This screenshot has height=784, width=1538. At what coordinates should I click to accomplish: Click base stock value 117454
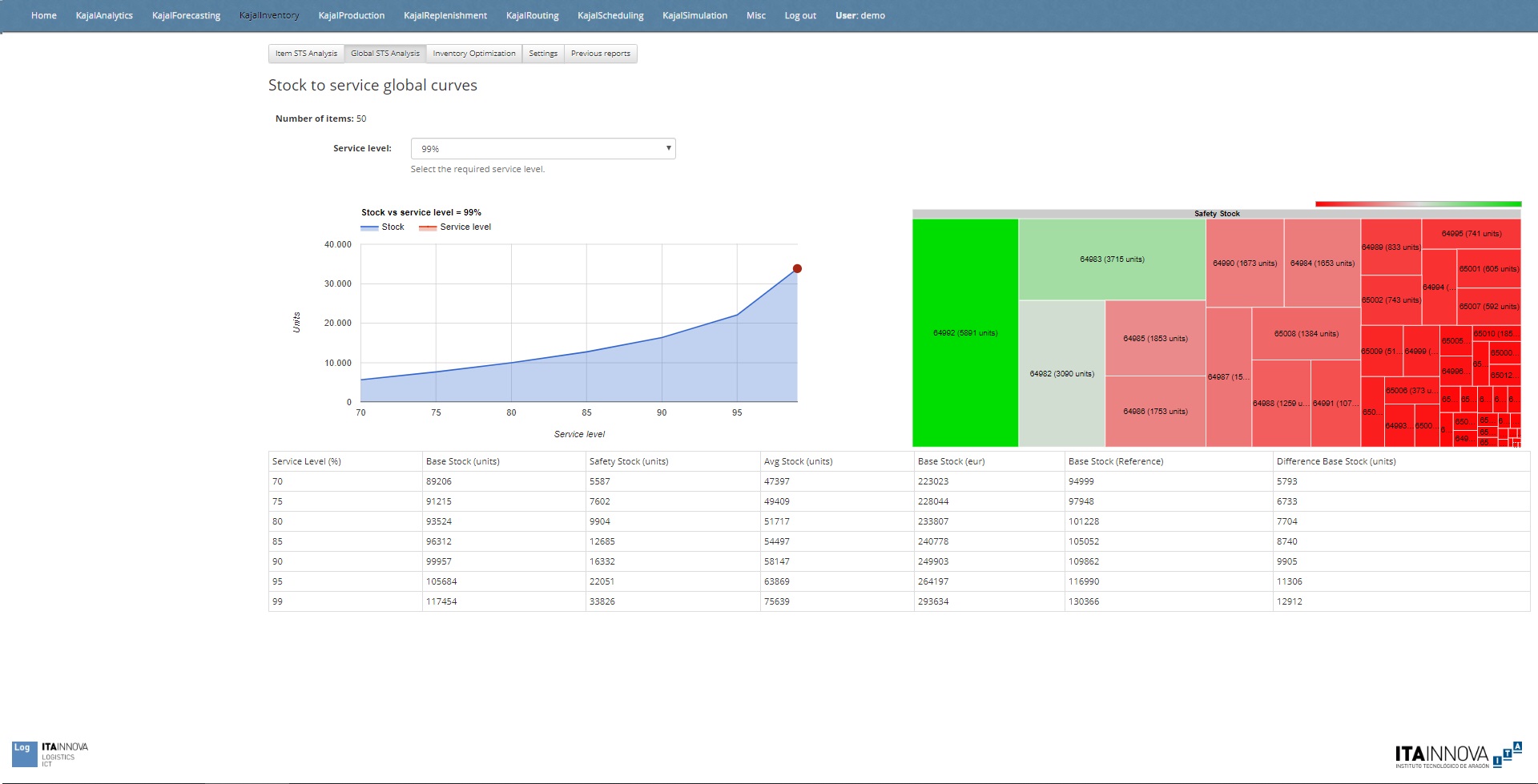coord(441,601)
